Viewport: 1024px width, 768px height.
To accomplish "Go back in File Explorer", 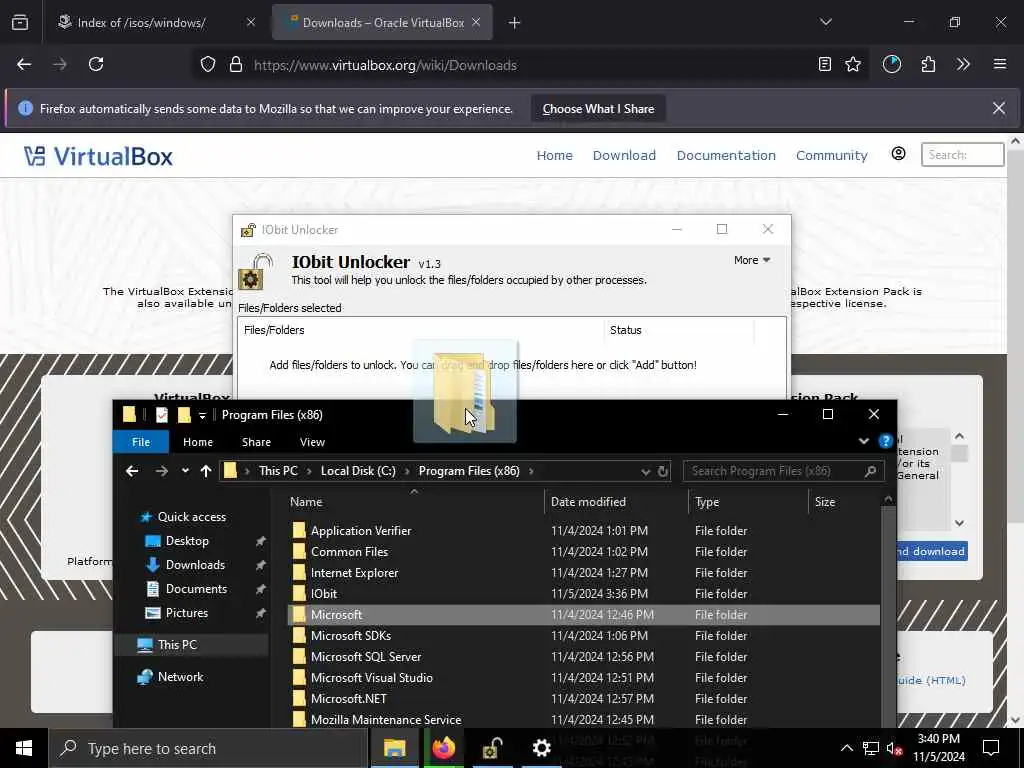I will pyautogui.click(x=132, y=471).
